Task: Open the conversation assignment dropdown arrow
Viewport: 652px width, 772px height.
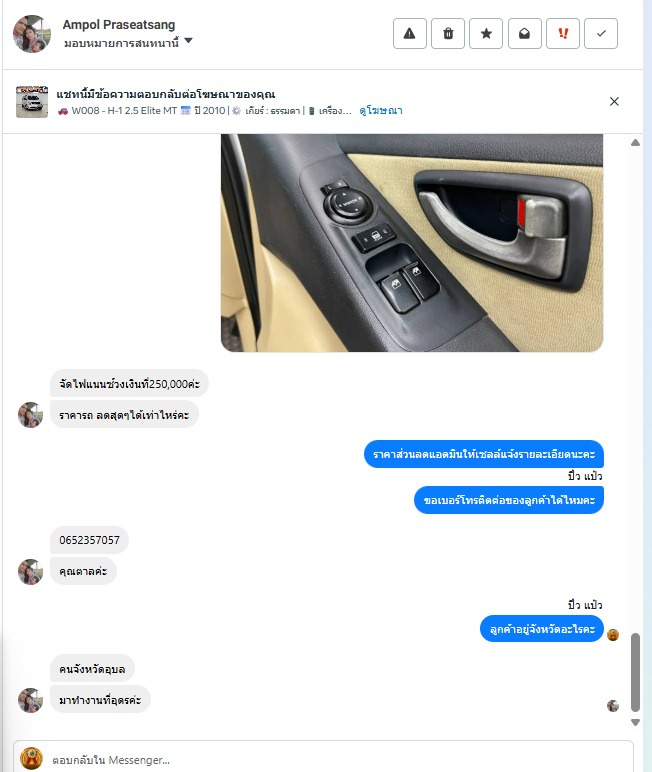Action: [x=189, y=41]
